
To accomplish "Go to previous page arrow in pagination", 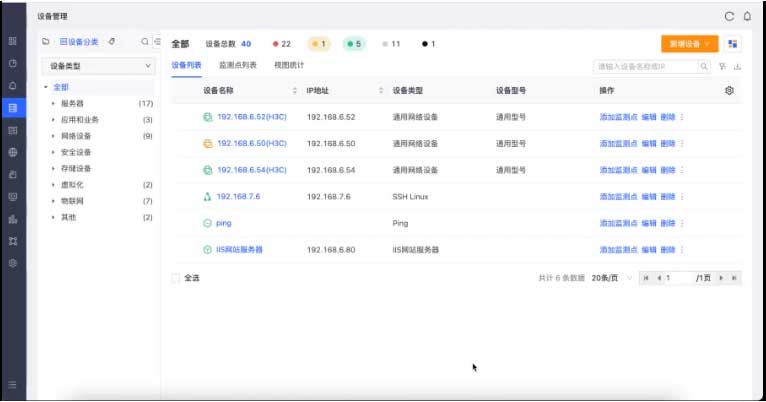I will tap(659, 278).
